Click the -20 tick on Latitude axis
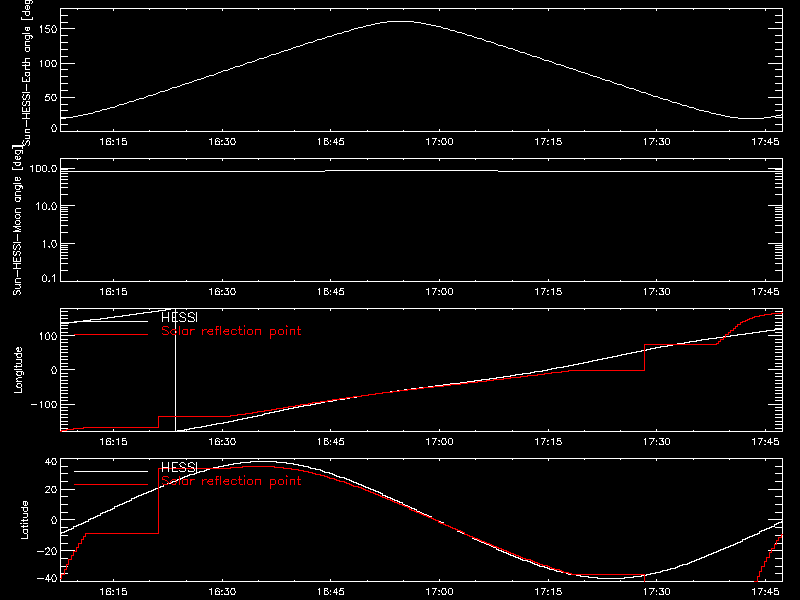 (47, 551)
